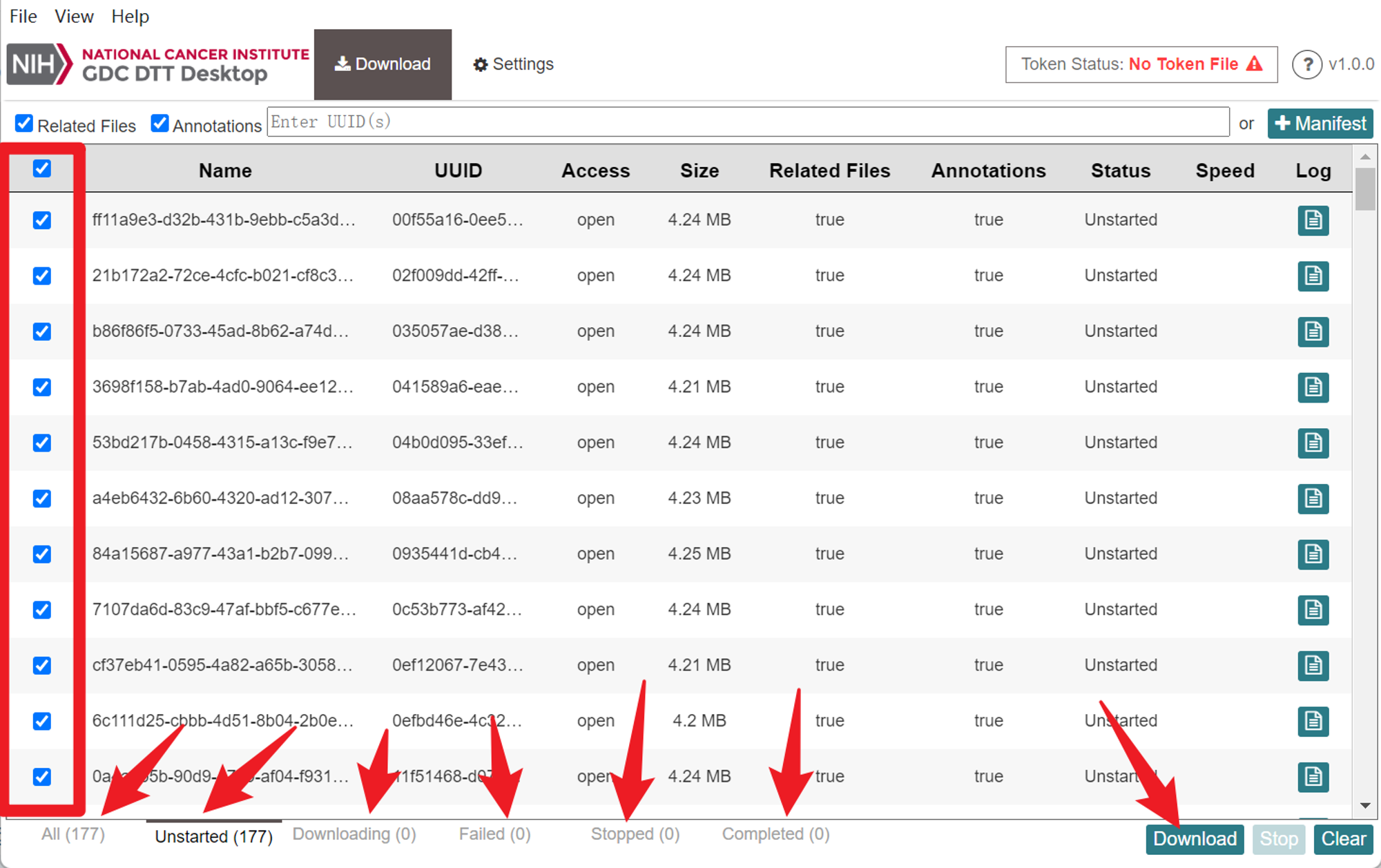The image size is (1381, 868).
Task: Deselect row 84a15687-a977 checkbox
Action: [42, 554]
